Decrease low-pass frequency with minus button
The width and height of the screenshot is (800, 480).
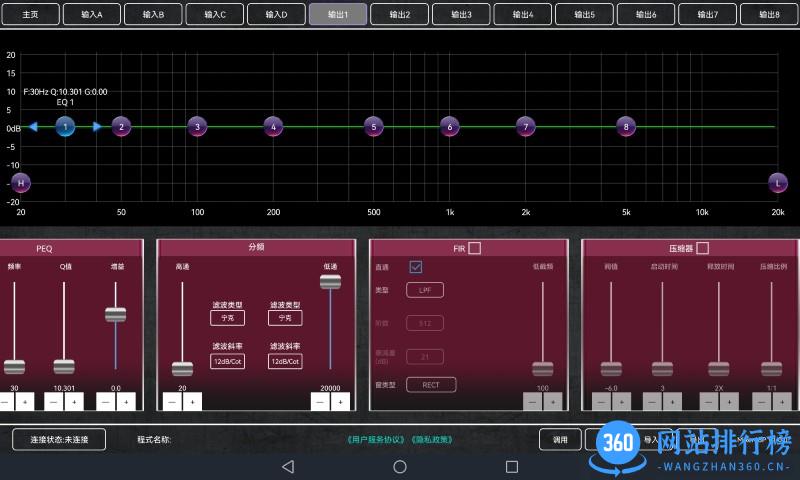(x=320, y=402)
